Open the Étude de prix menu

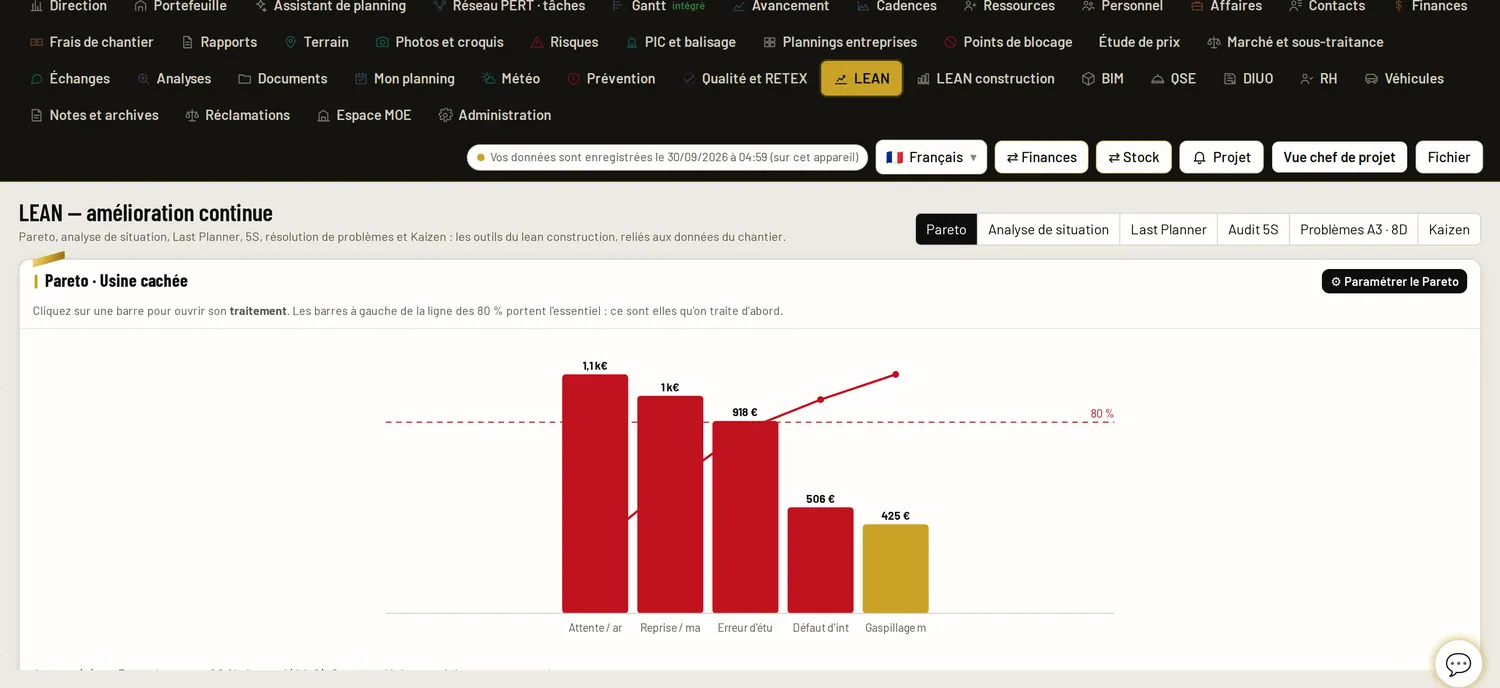coord(1139,42)
